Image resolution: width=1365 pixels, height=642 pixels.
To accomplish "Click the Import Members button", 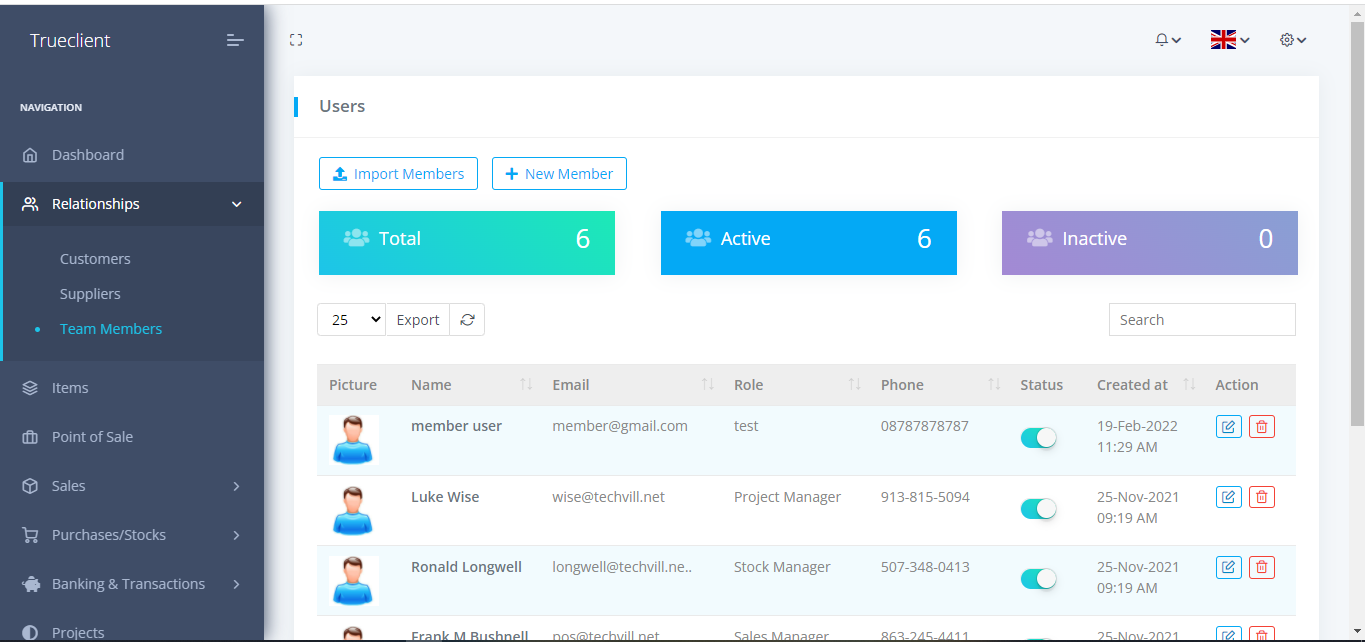I will (398, 174).
